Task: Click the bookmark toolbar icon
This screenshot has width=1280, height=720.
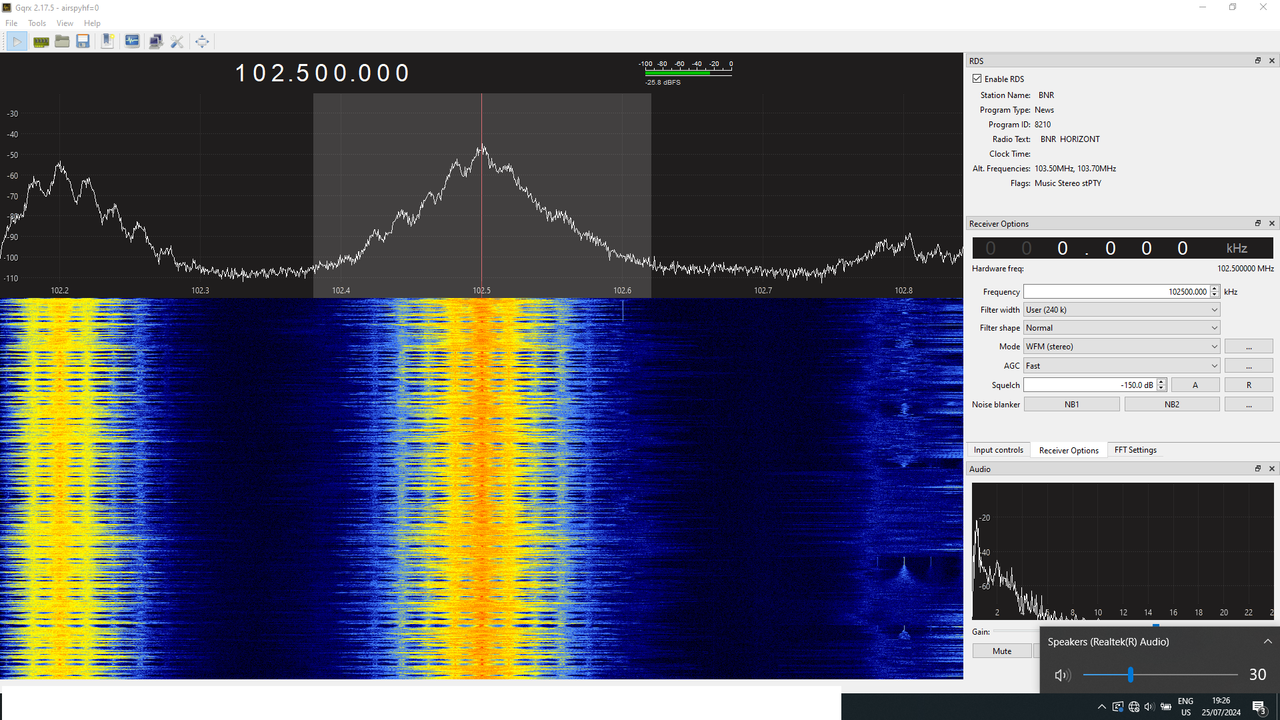Action: [x=108, y=41]
